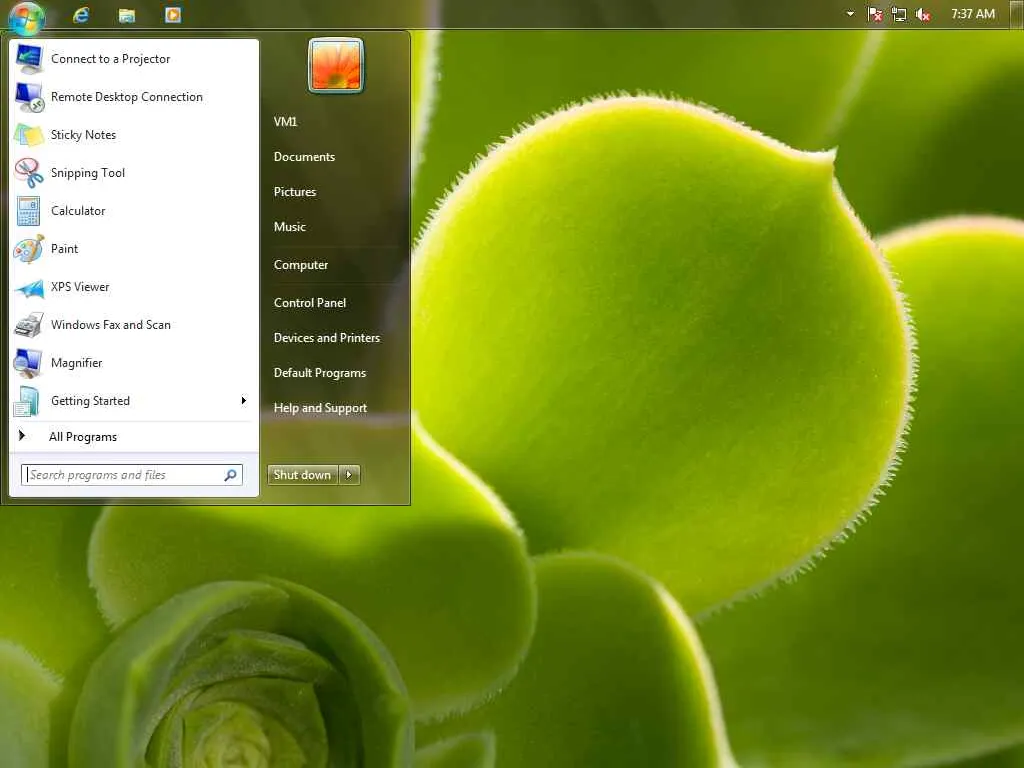1024x768 pixels.
Task: Open Default Programs
Action: coord(319,372)
